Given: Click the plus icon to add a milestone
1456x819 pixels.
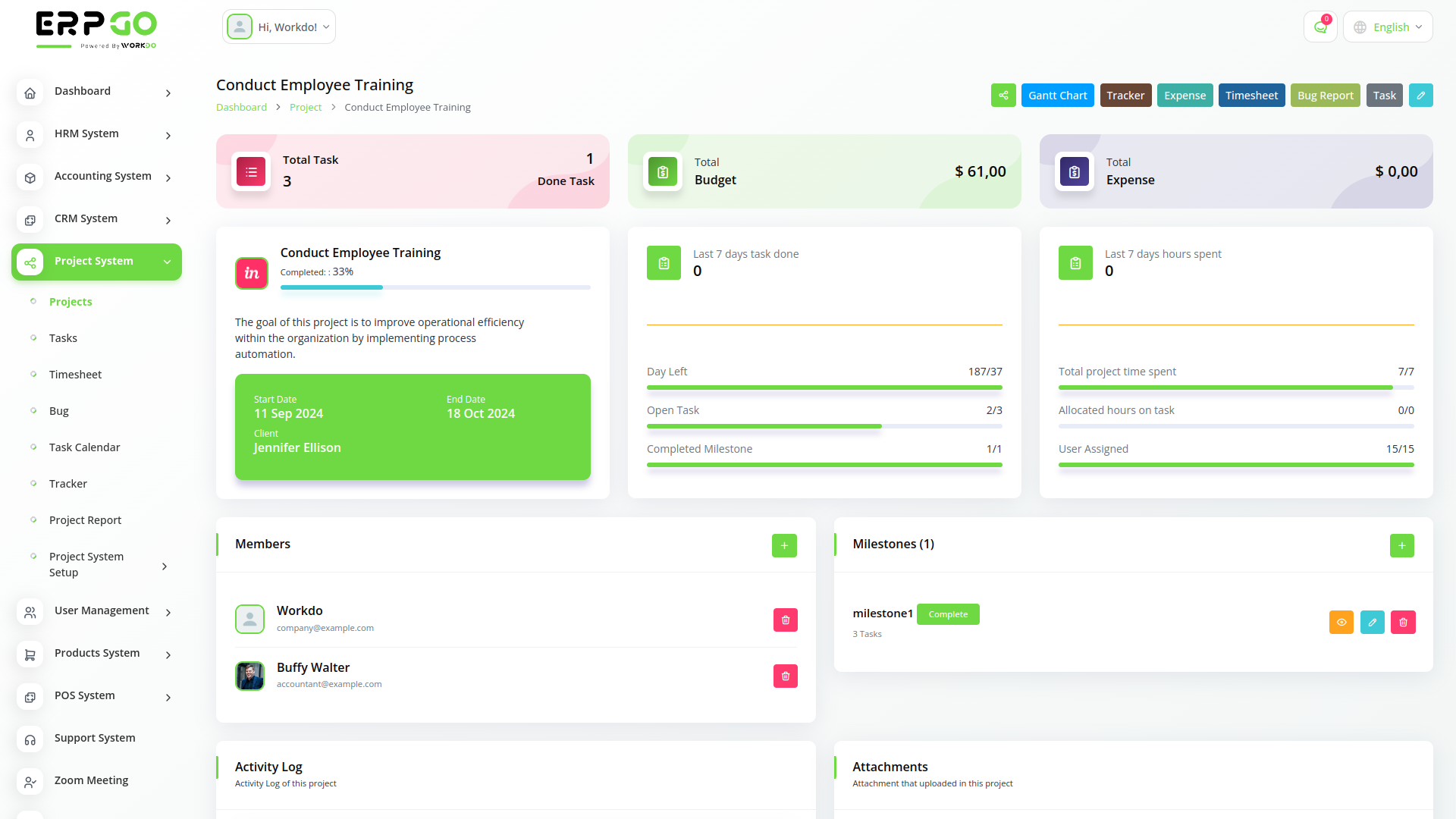Looking at the screenshot, I should click(x=1401, y=545).
